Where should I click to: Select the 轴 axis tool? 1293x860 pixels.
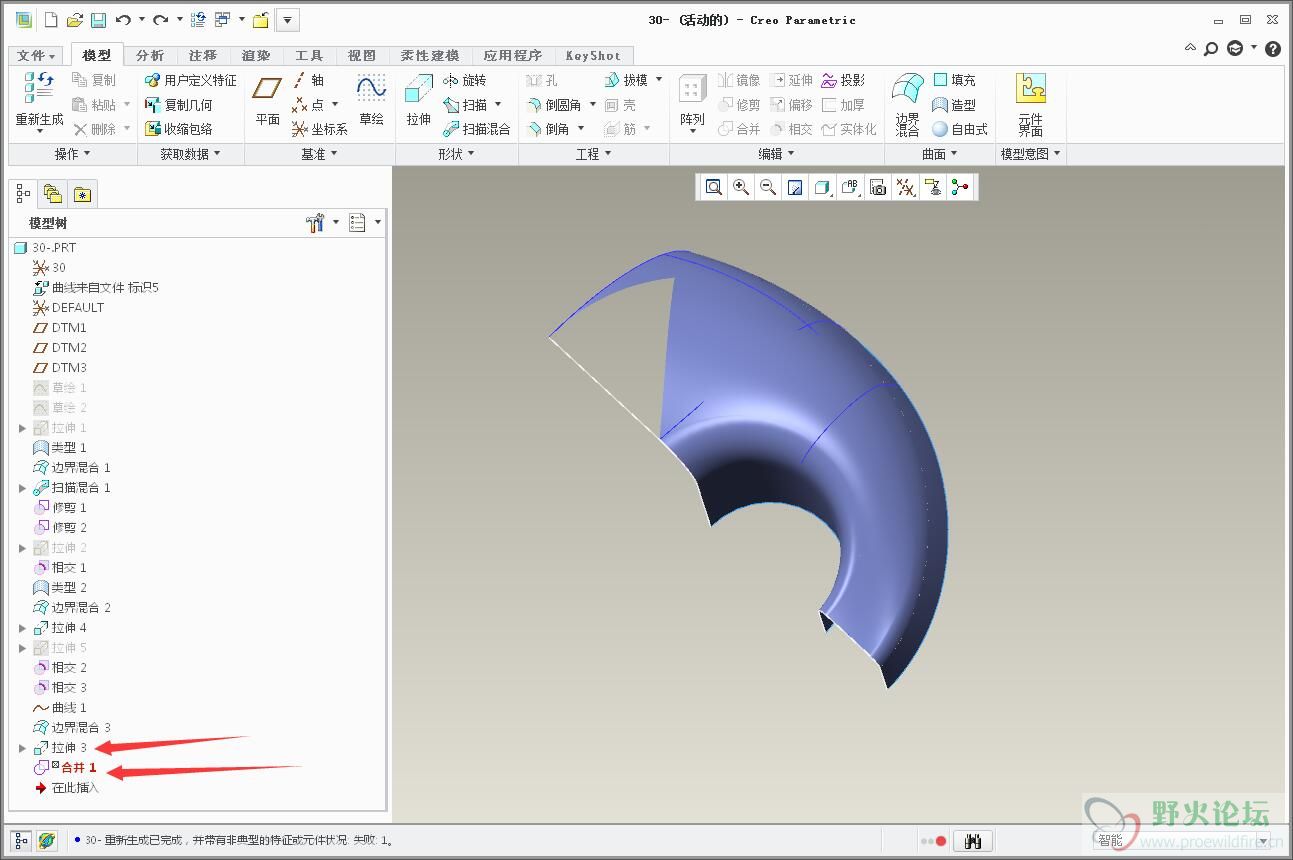(x=309, y=80)
